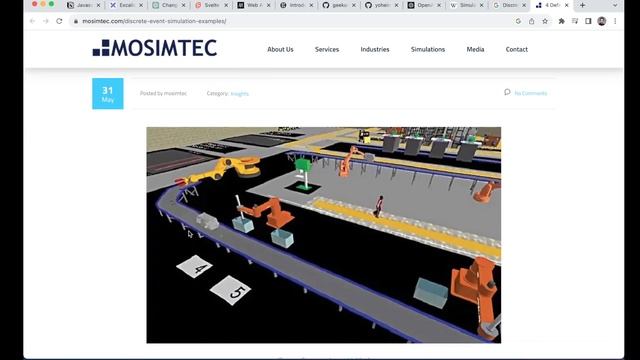640x360 pixels.
Task: Click the 31 May date badge
Action: (108, 93)
